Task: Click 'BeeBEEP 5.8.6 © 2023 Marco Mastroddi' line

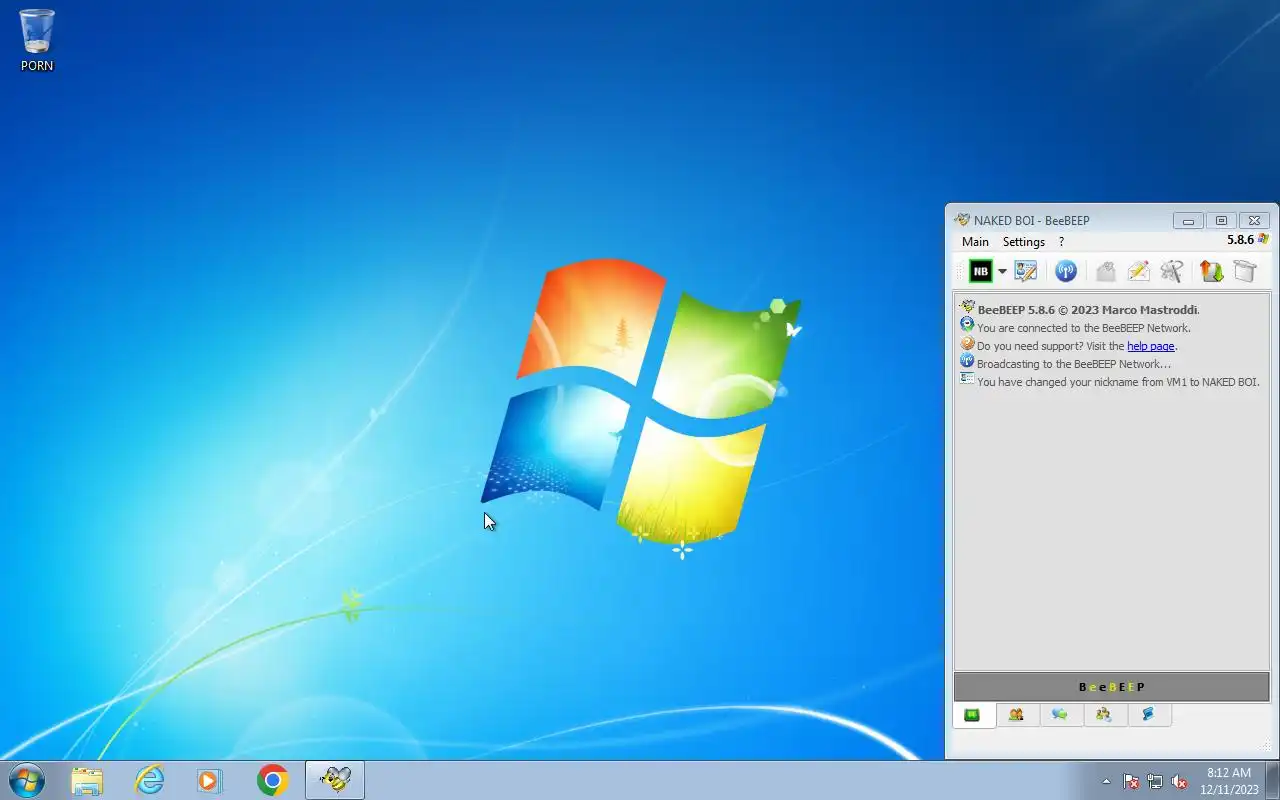Action: [x=1088, y=310]
